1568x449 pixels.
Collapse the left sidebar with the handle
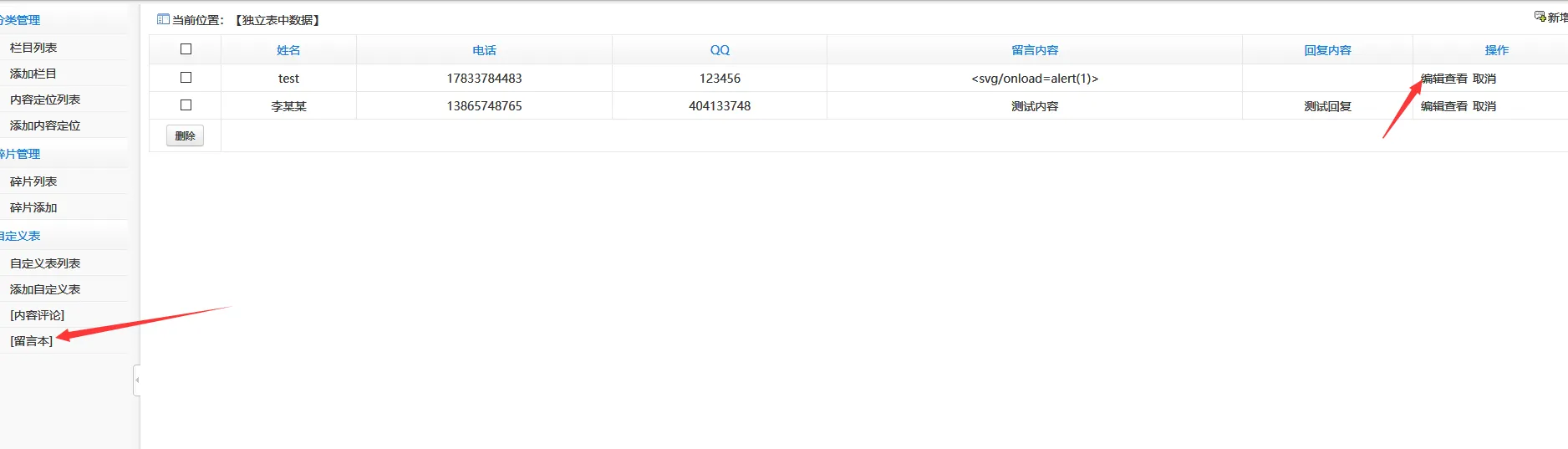(136, 380)
